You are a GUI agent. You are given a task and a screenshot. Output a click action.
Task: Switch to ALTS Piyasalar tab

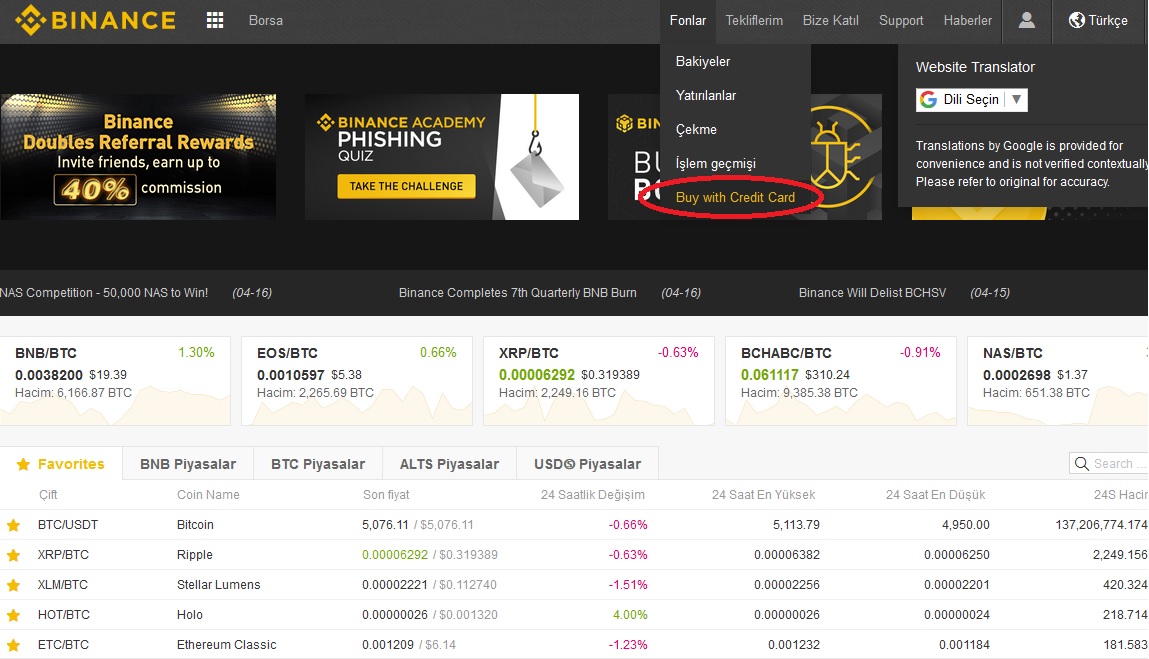[449, 464]
